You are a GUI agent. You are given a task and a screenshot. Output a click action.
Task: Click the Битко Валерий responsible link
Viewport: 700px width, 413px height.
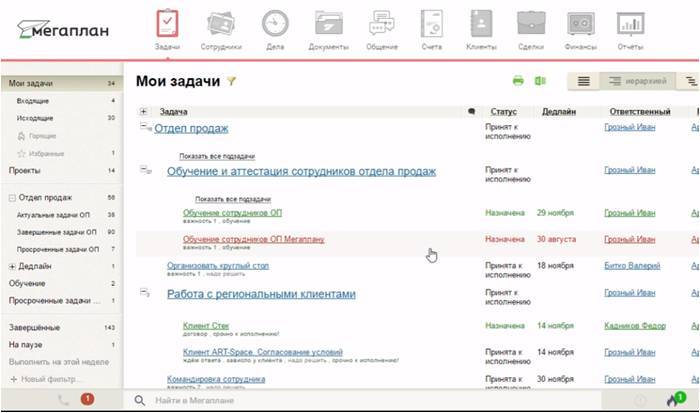[630, 266]
